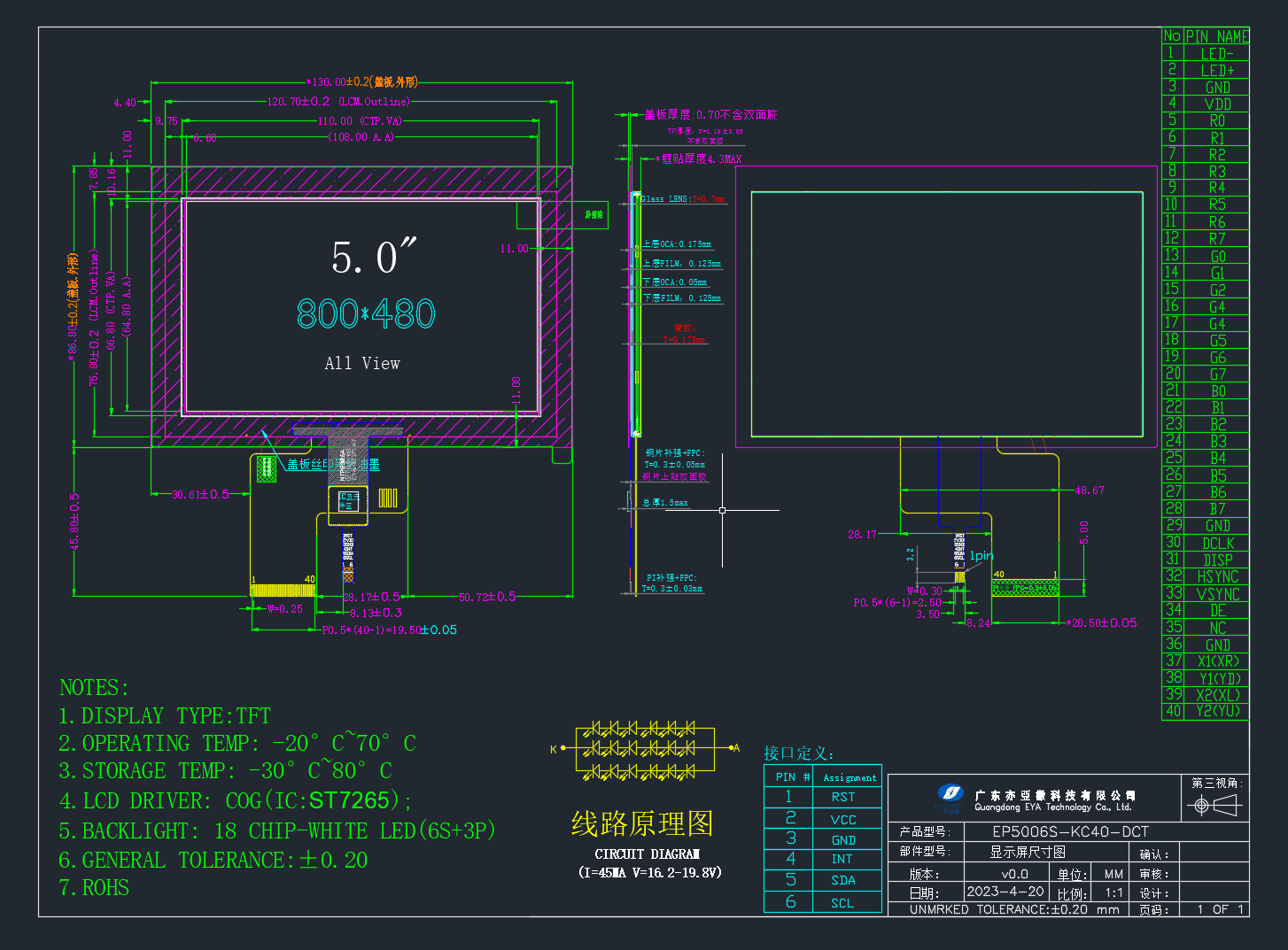Select the date '2023-4-20'
This screenshot has height=950, width=1288.
(1005, 892)
